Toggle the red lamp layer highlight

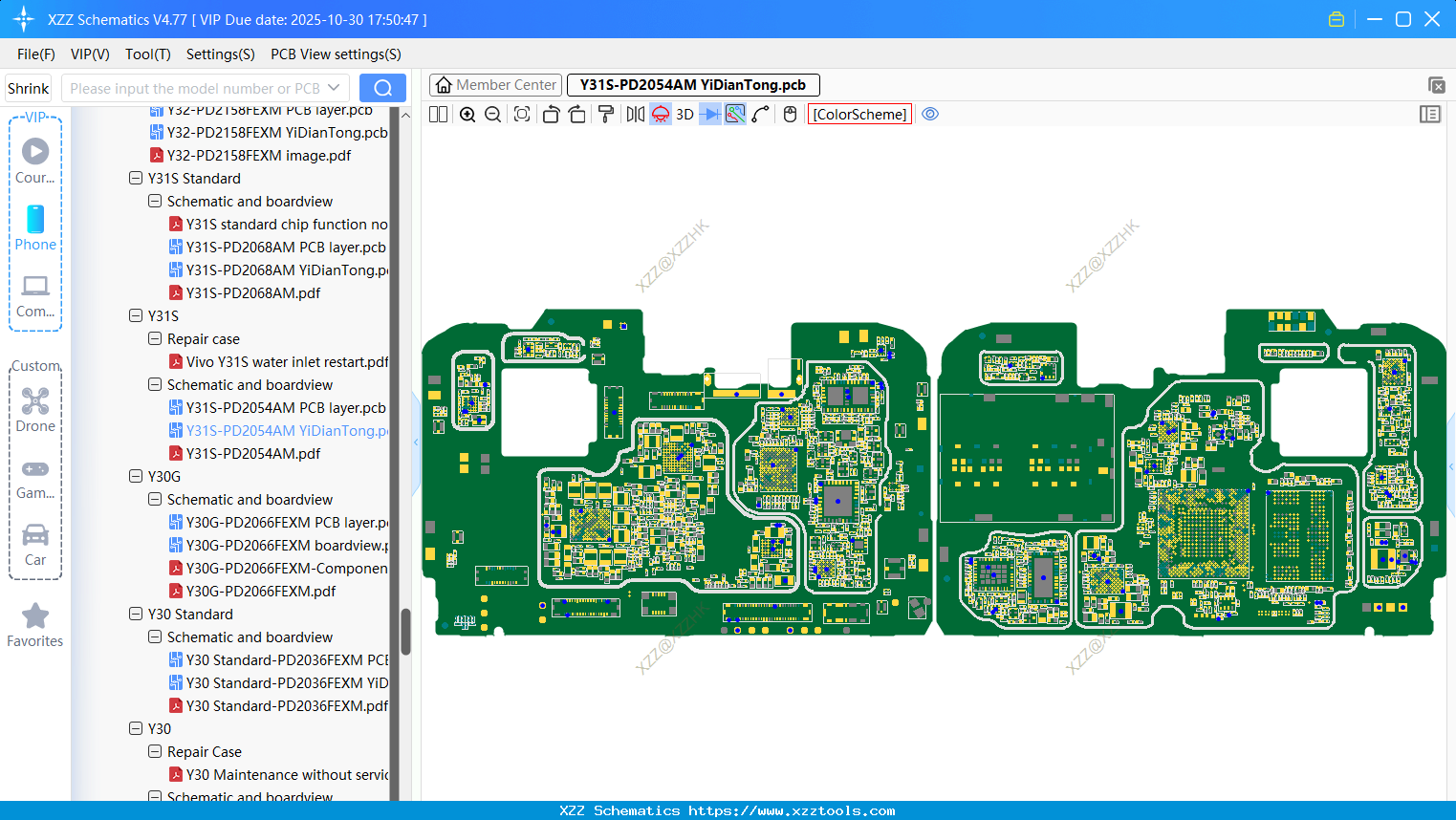tap(660, 114)
